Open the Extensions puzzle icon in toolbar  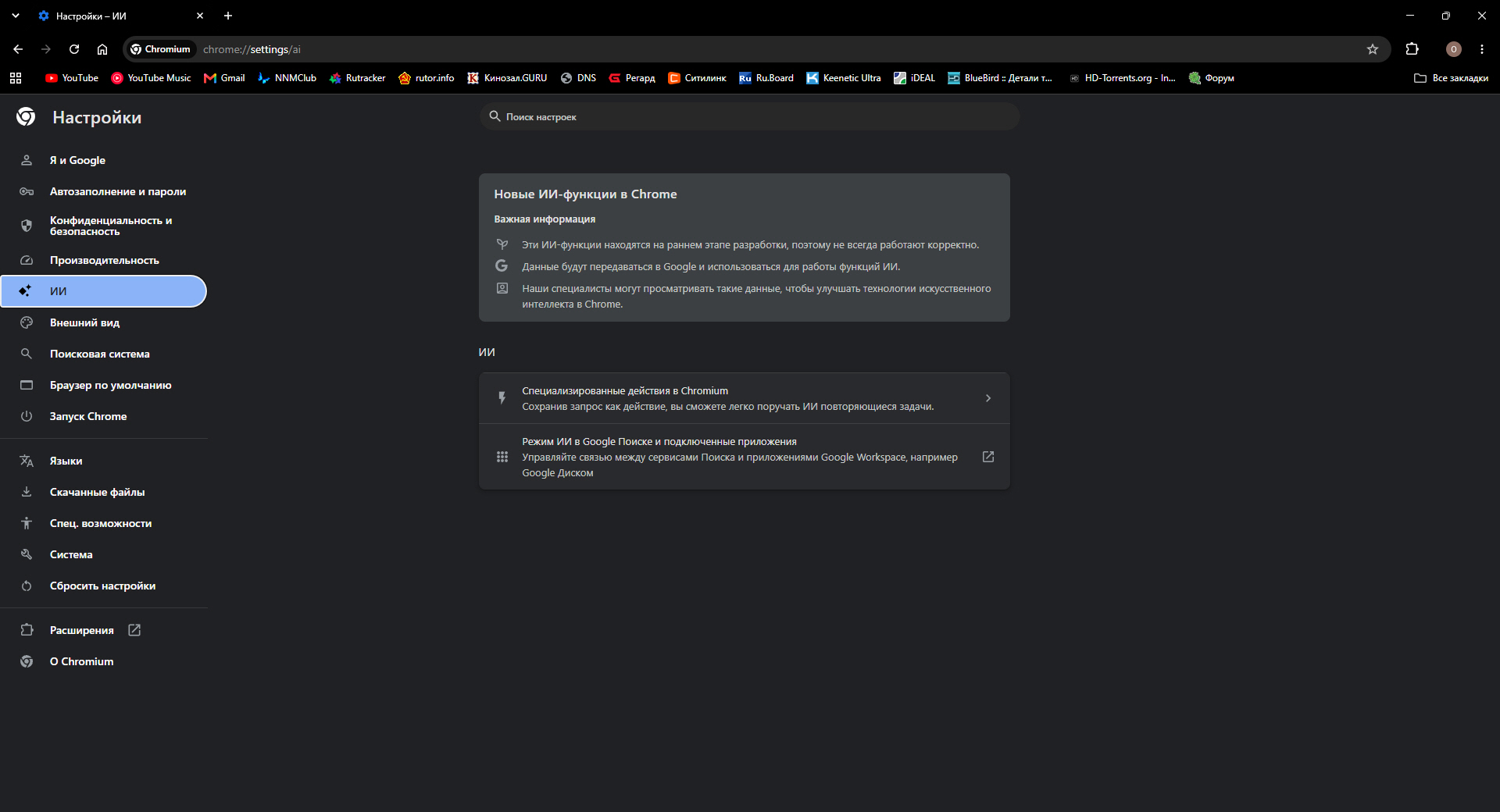tap(1412, 49)
